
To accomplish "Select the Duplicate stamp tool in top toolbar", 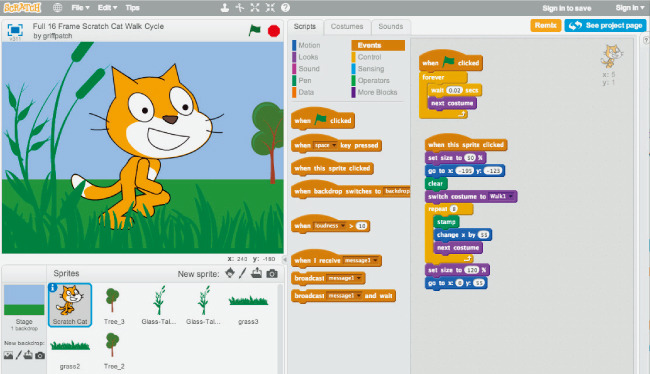I will pos(225,7).
